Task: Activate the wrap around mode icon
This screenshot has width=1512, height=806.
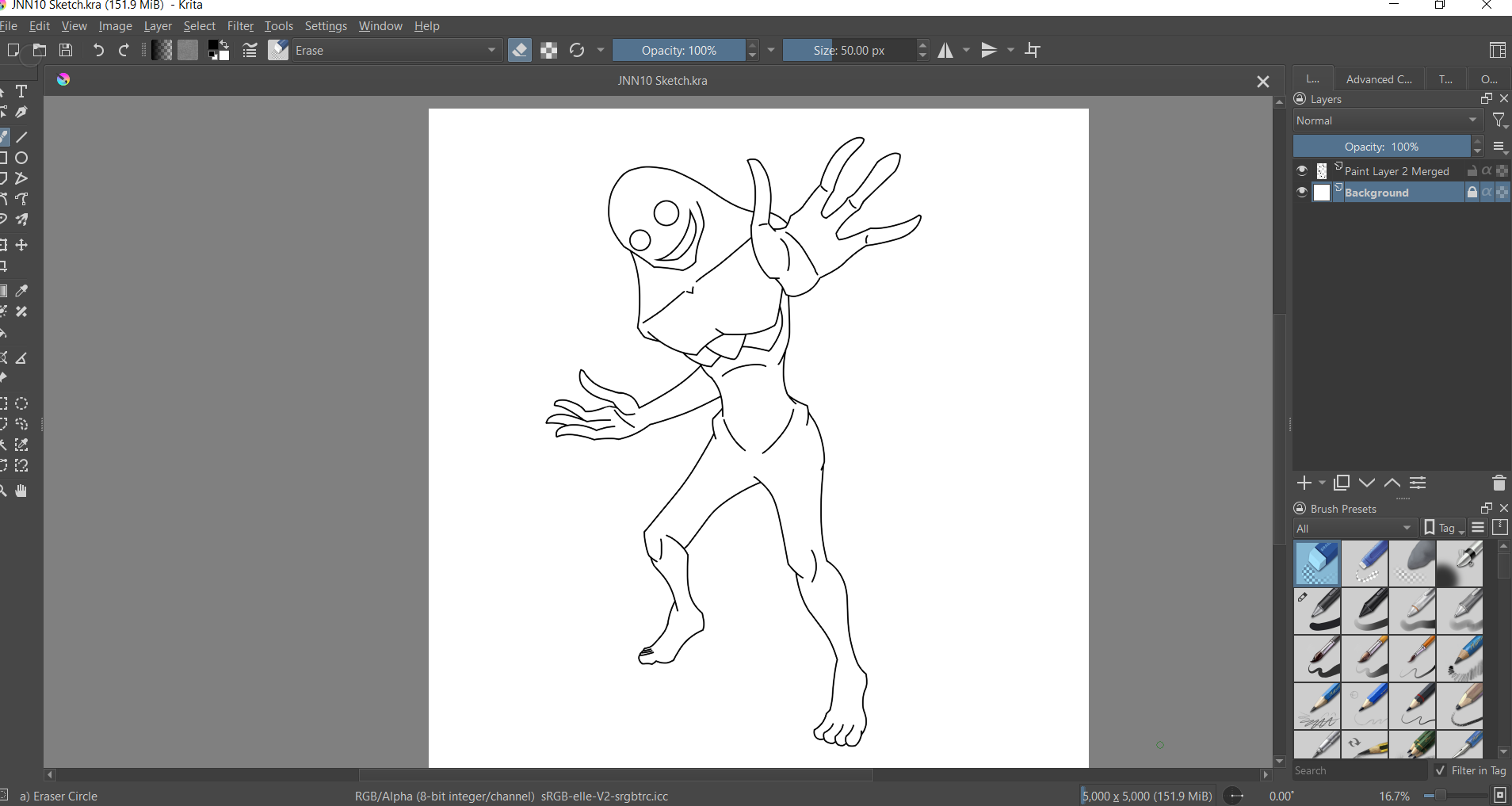Action: (1033, 51)
